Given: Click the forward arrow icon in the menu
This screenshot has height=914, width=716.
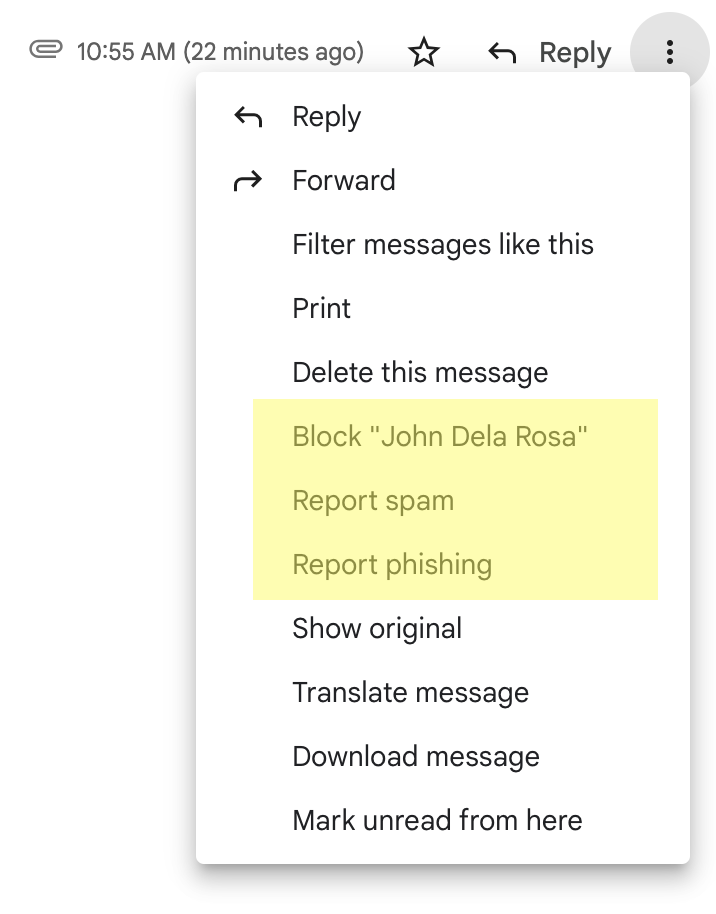Looking at the screenshot, I should pos(248,181).
